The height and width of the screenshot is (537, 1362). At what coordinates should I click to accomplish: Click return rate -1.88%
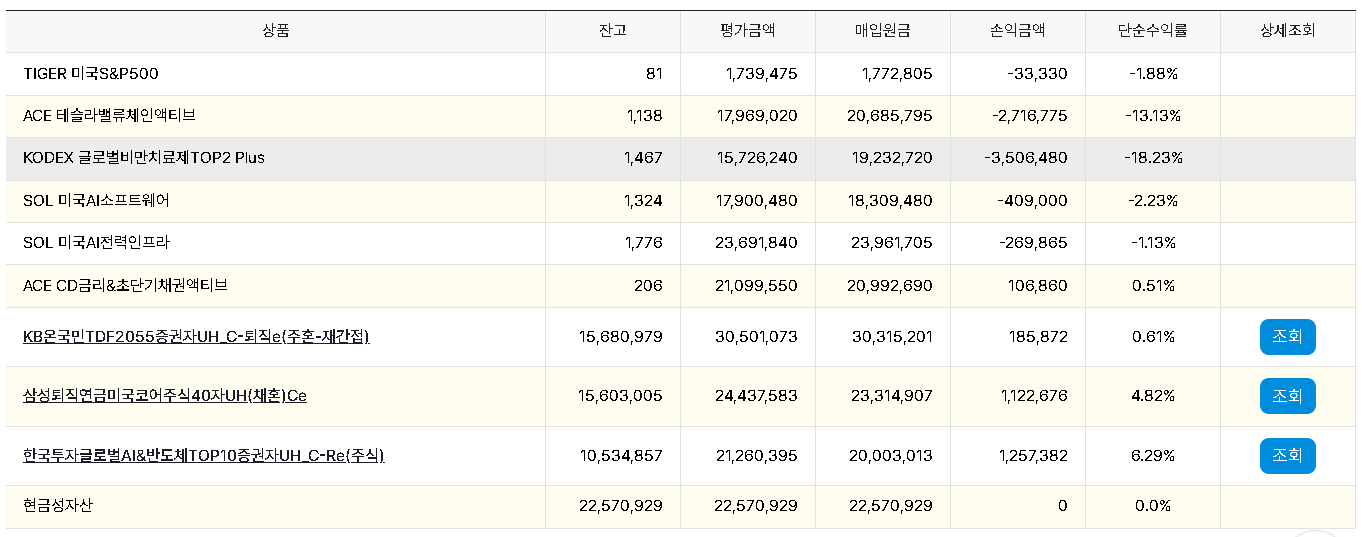[x=1153, y=74]
